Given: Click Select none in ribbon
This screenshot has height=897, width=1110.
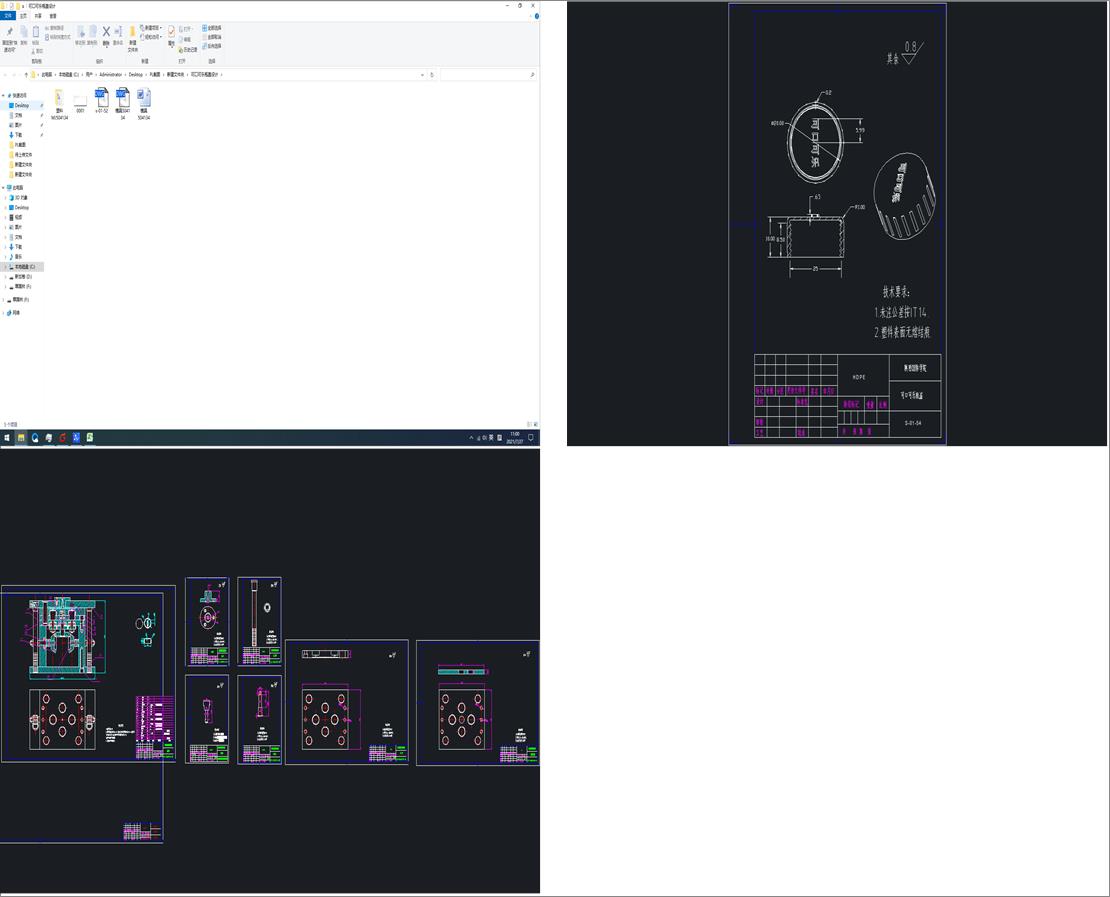Looking at the screenshot, I should click(x=212, y=37).
